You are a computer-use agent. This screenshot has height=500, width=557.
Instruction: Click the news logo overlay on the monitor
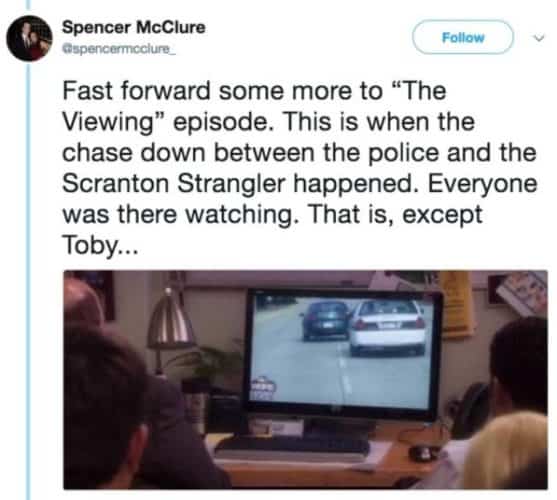pos(263,387)
